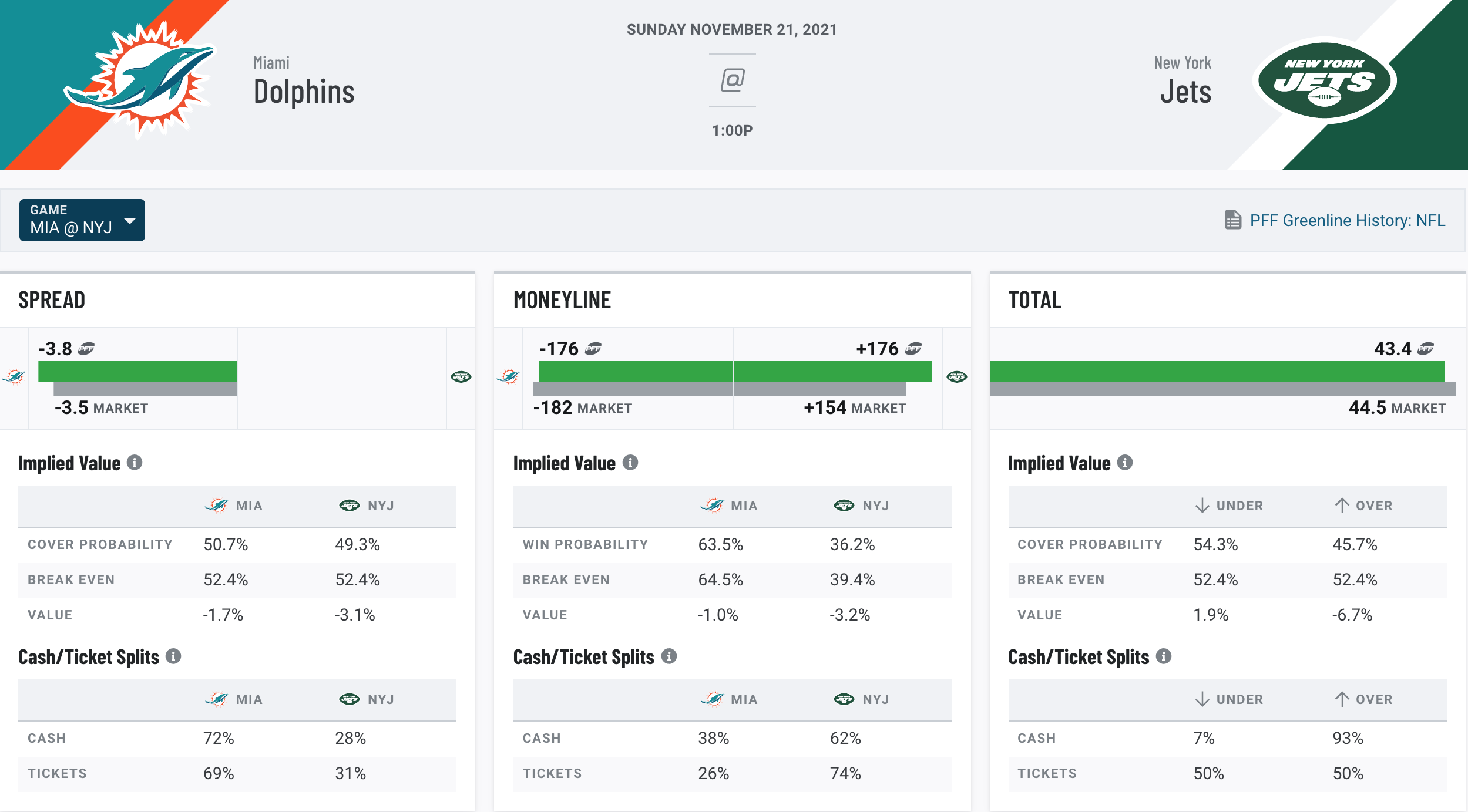Click small Jets logo right of moneyline bar
Viewport: 1468px width, 812px height.
tap(957, 377)
